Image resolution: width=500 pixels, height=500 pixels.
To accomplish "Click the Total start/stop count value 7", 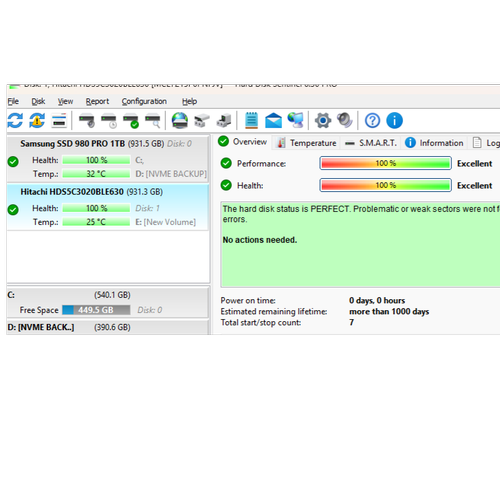I will pyautogui.click(x=351, y=323).
